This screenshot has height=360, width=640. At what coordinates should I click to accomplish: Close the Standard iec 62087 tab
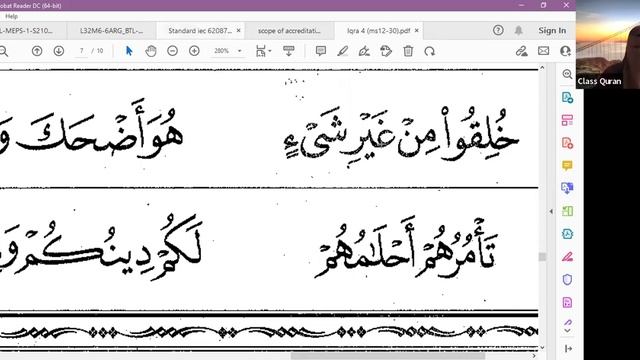click(239, 31)
